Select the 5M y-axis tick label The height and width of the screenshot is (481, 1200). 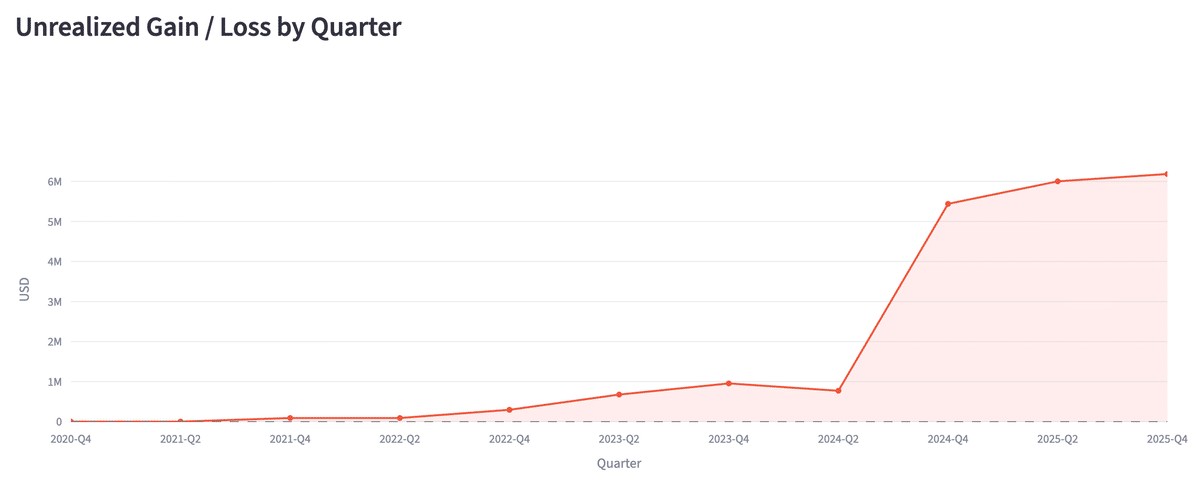point(54,222)
